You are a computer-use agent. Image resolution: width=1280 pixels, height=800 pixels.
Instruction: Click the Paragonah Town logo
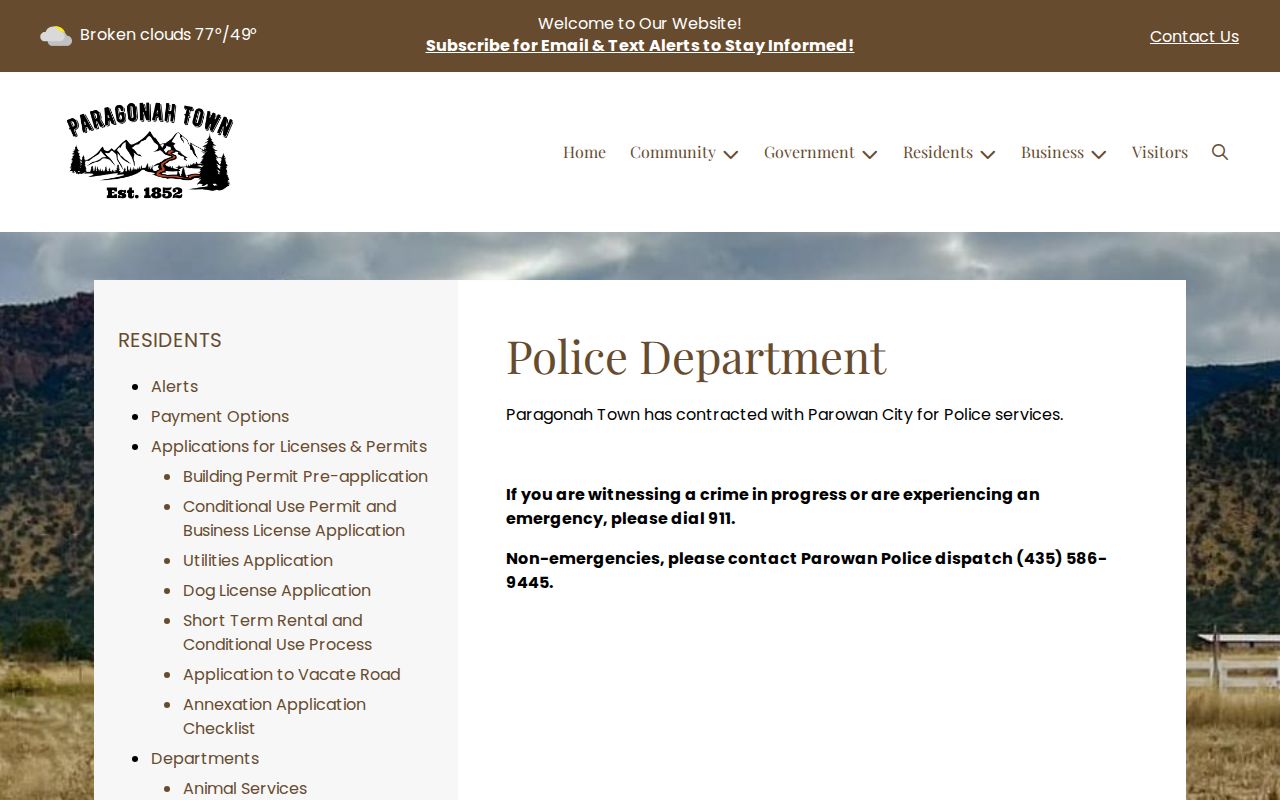(150, 152)
